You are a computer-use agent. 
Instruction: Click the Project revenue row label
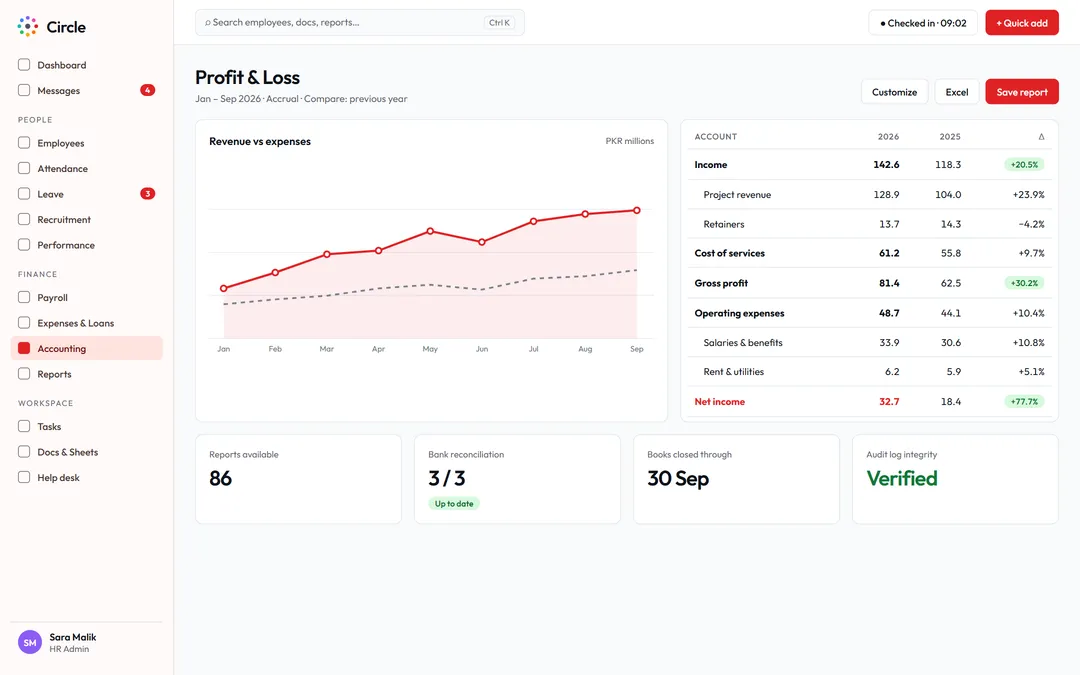pos(737,195)
